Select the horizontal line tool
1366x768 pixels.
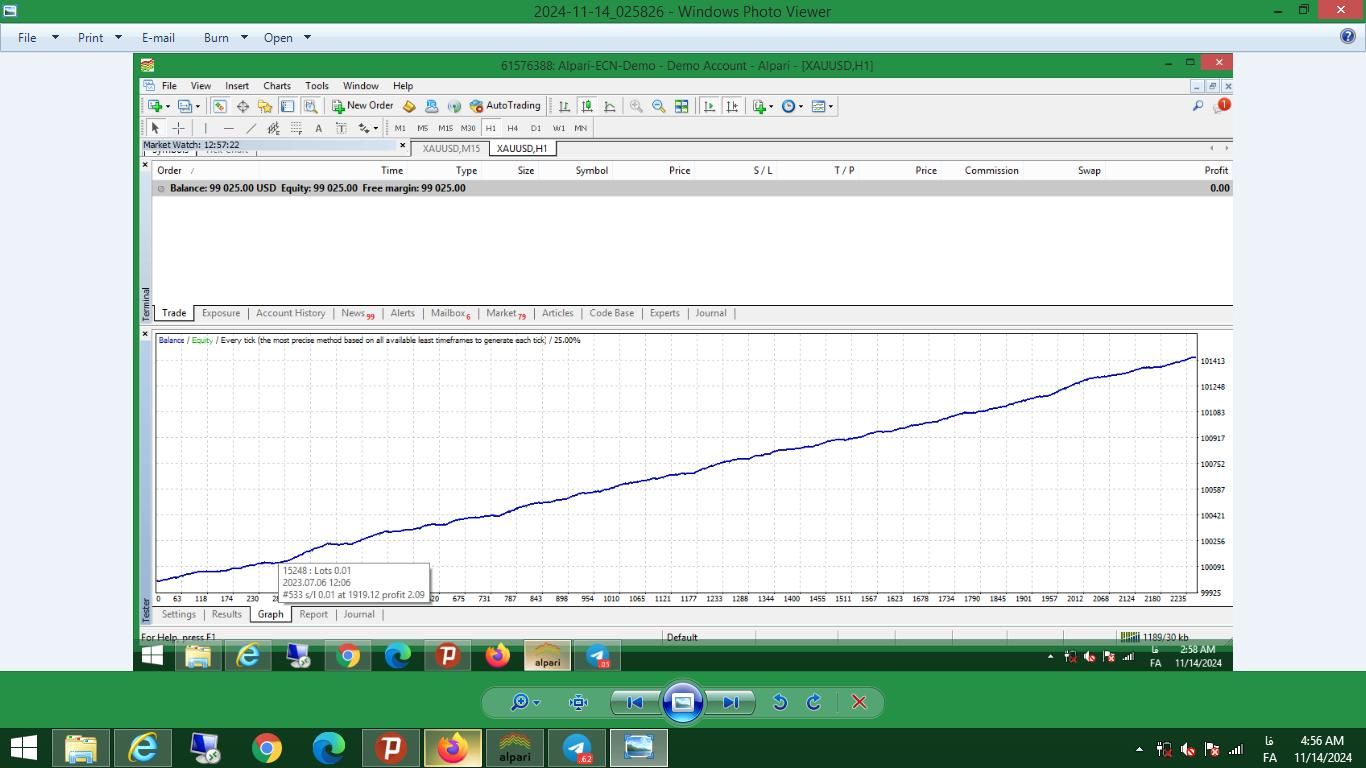click(228, 128)
